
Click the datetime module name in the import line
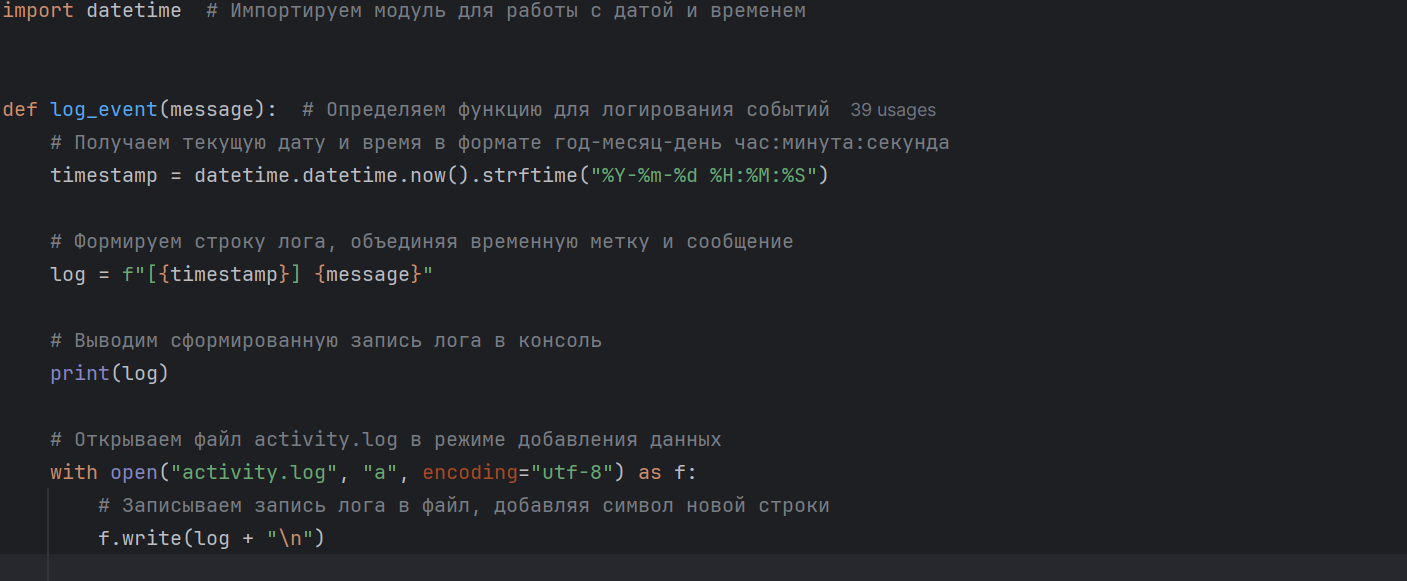tap(134, 12)
